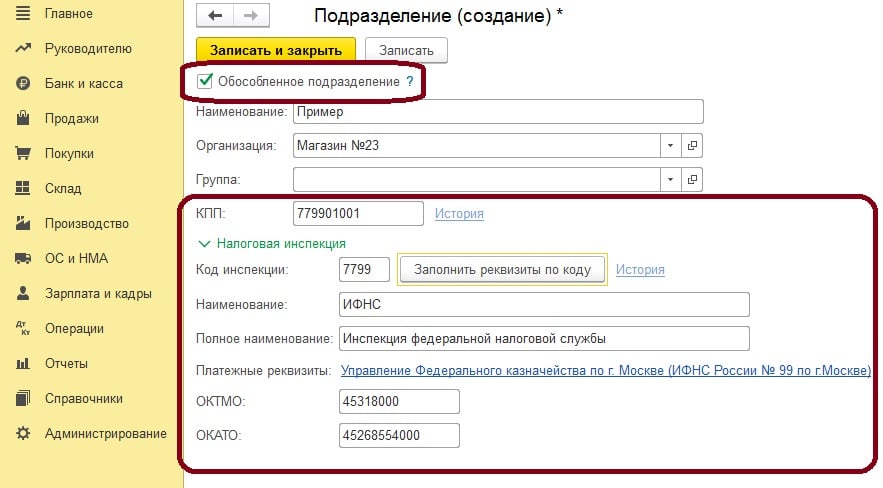Viewport: 883px width, 488px height.
Task: Click the back navigation arrow
Action: point(214,17)
